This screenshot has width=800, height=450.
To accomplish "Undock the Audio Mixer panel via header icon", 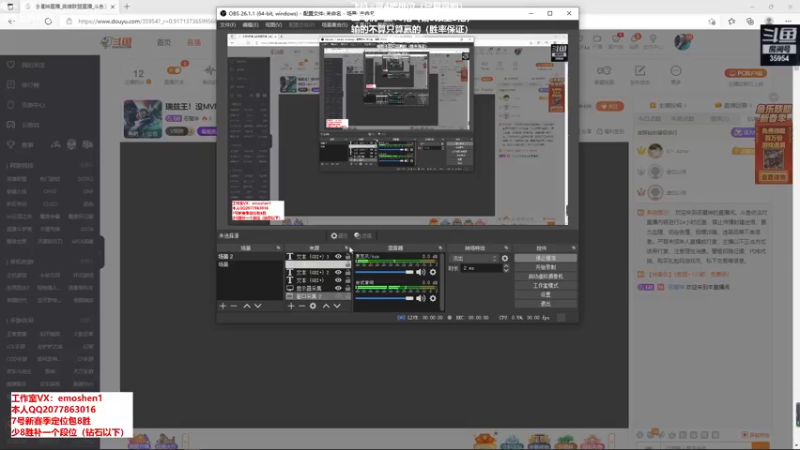I will (440, 248).
